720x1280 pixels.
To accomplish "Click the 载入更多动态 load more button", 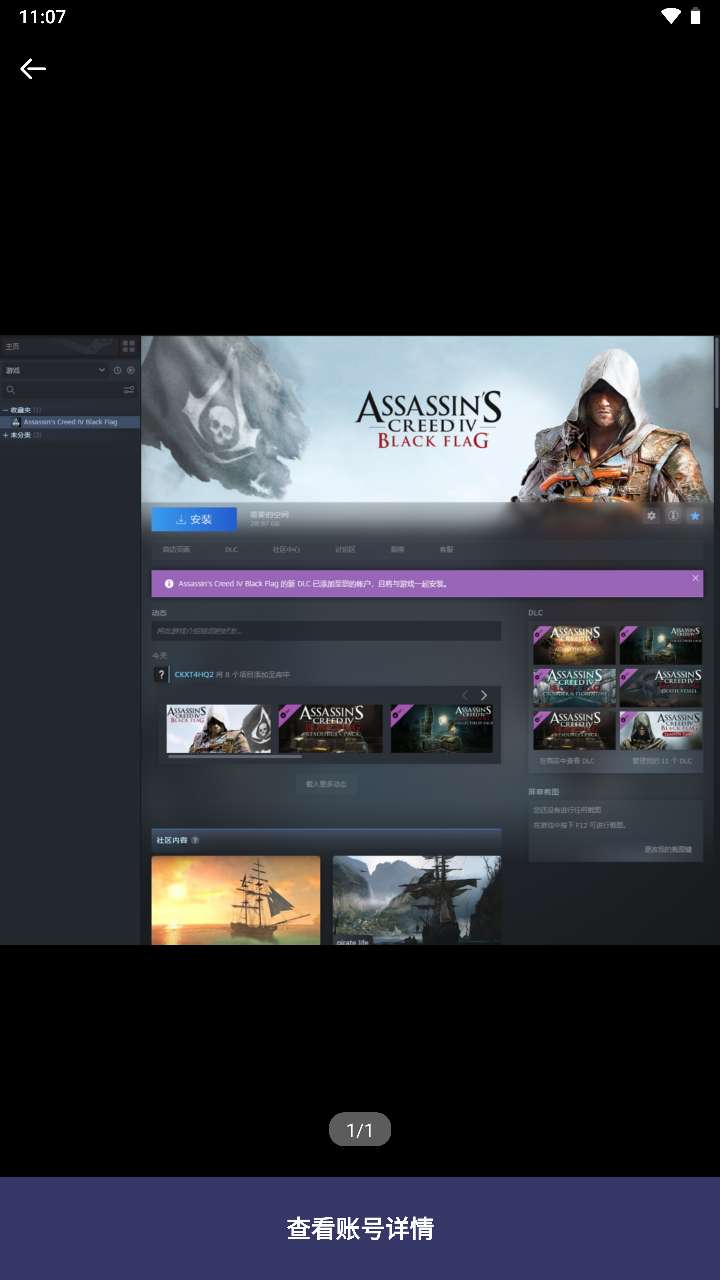I will (x=326, y=784).
